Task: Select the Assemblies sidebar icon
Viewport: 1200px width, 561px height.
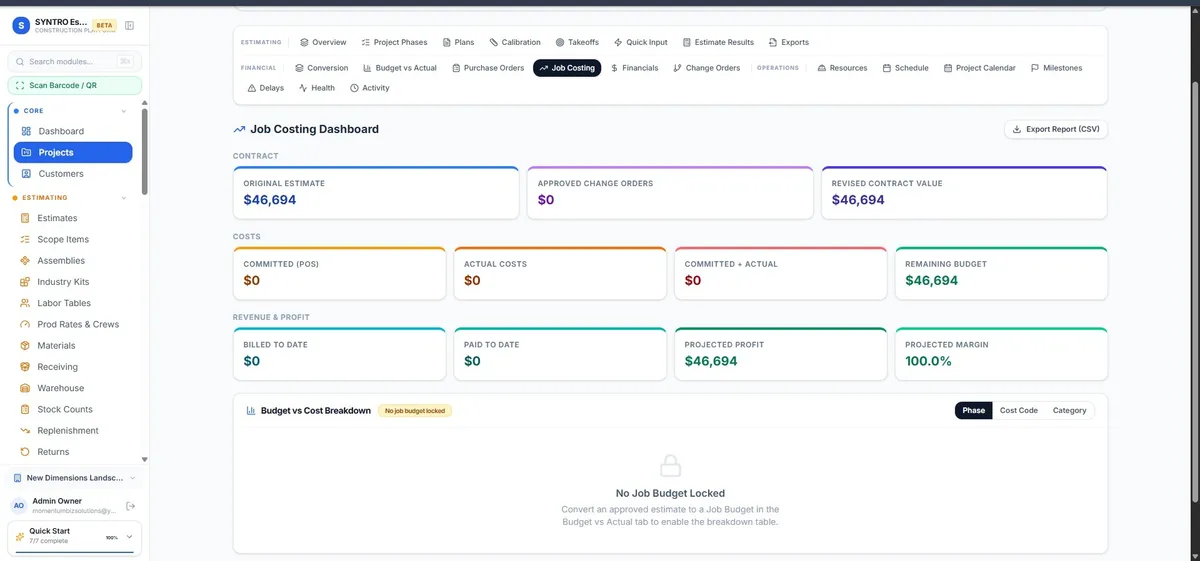Action: point(26,260)
